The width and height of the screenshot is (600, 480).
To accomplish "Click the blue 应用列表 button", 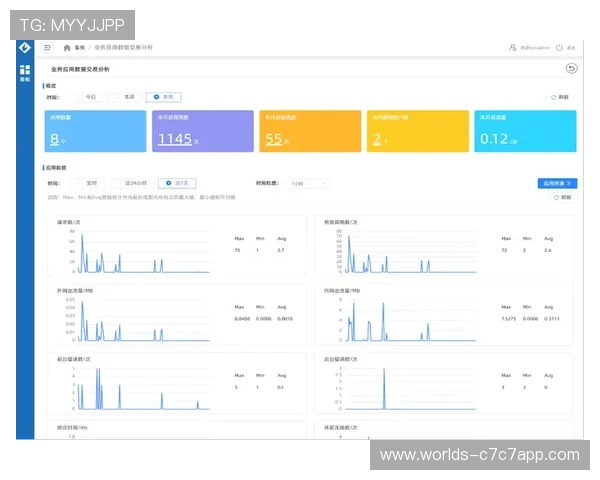I will pos(556,184).
